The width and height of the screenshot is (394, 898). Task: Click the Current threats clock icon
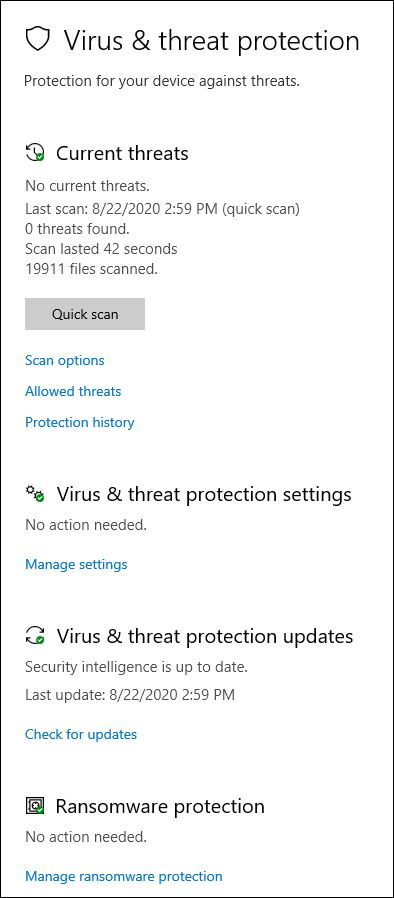coord(36,153)
